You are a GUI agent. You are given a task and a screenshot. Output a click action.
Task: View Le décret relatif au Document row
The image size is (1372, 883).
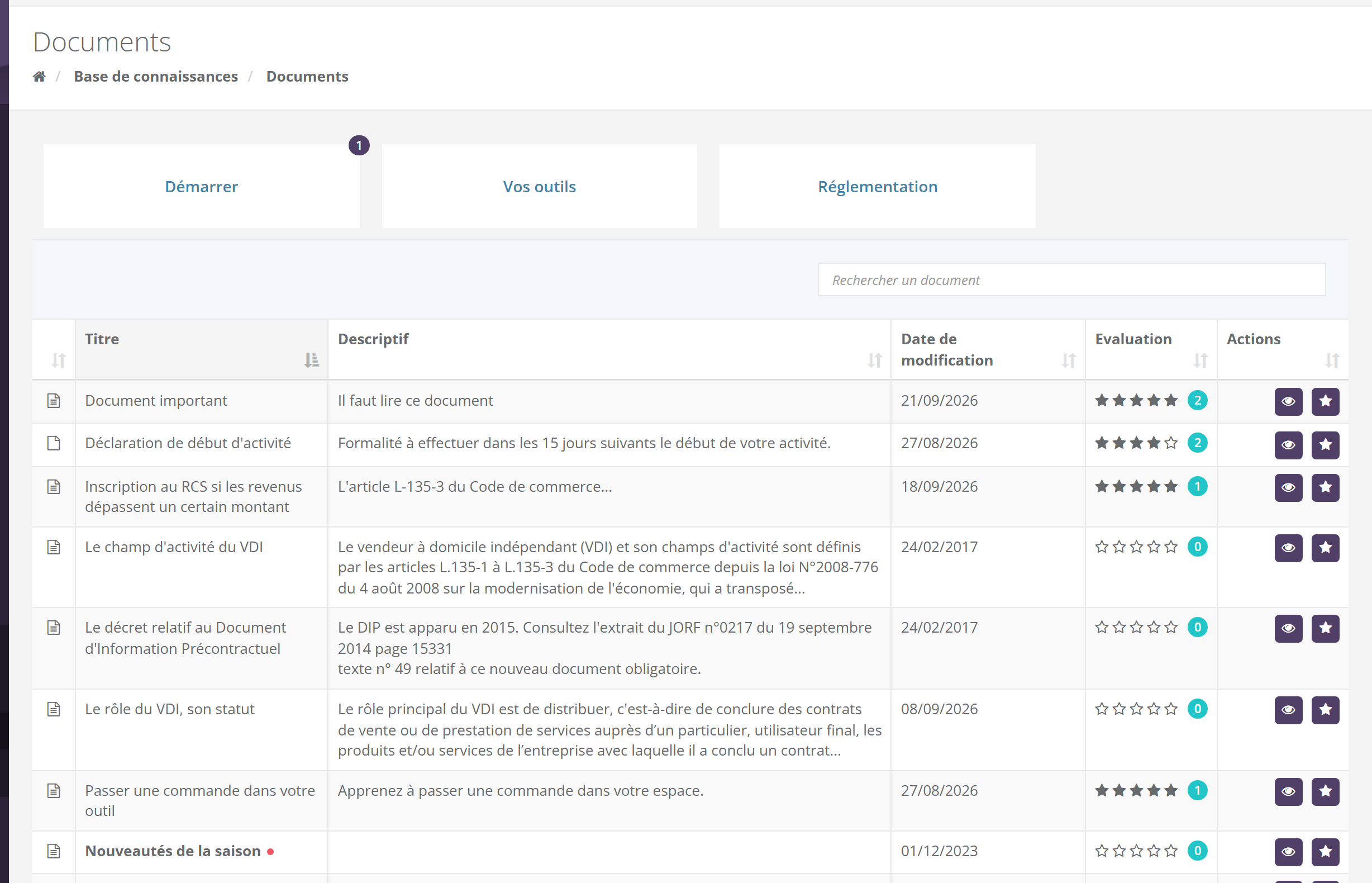coord(1288,628)
